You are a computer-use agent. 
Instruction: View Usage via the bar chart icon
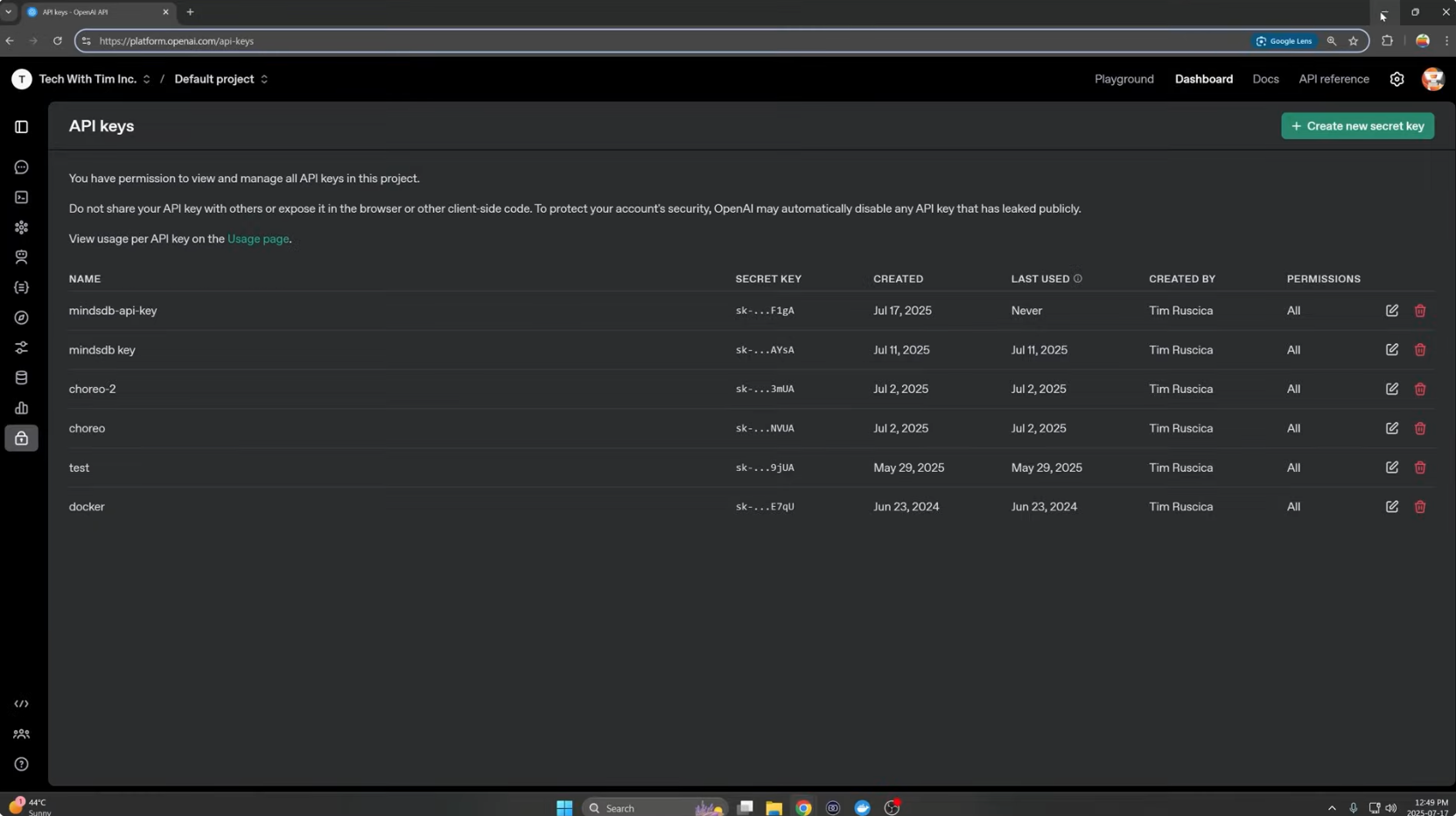coord(21,408)
